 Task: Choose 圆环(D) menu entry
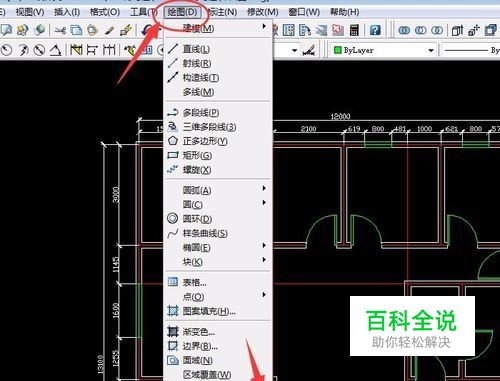coord(218,219)
